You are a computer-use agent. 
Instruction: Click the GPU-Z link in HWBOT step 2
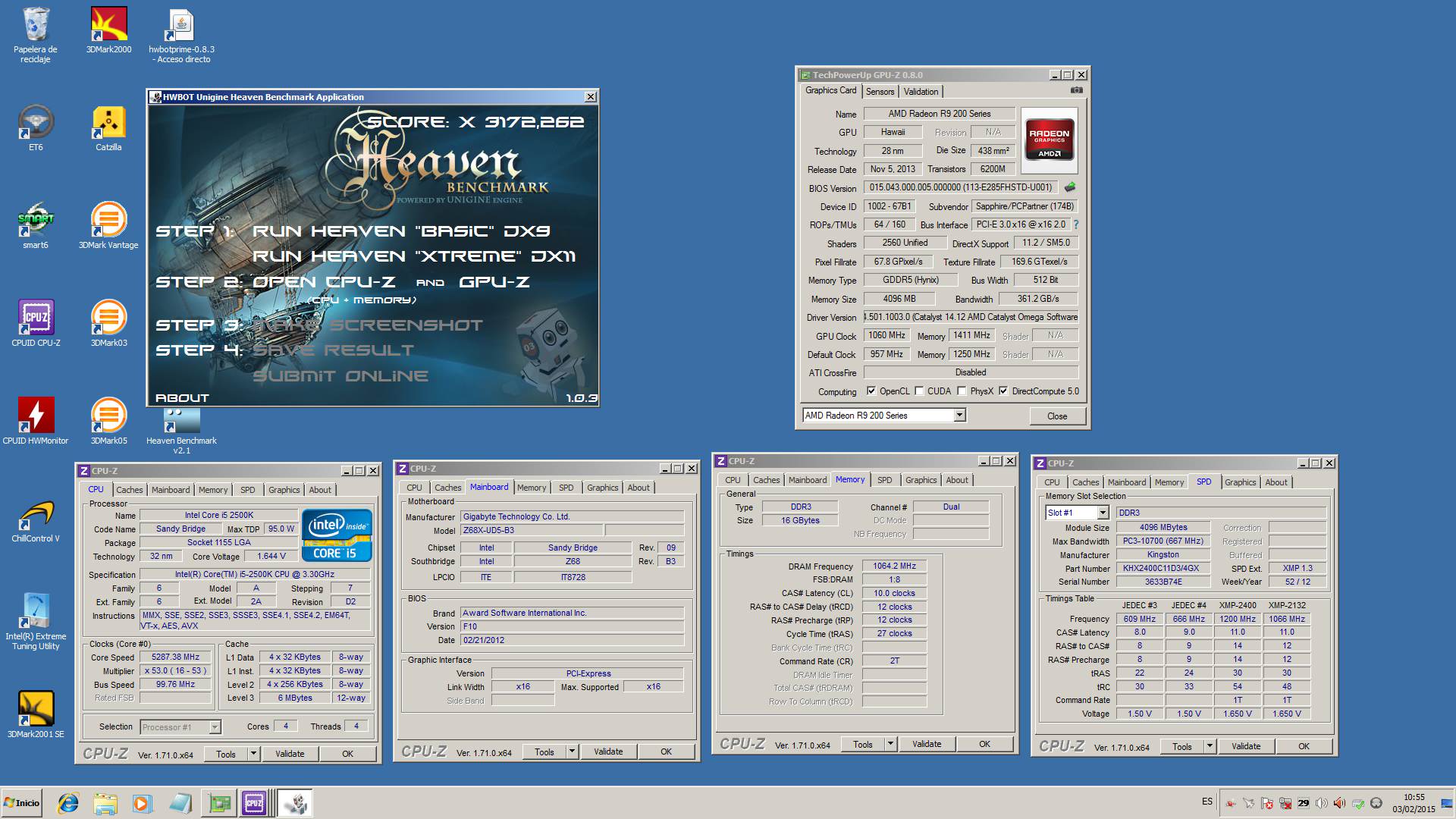click(494, 282)
